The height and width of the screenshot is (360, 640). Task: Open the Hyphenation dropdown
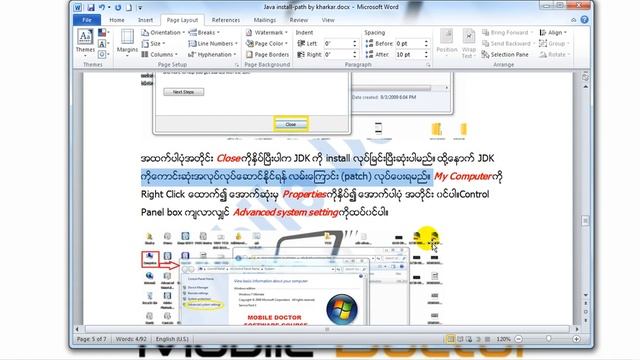click(x=212, y=54)
